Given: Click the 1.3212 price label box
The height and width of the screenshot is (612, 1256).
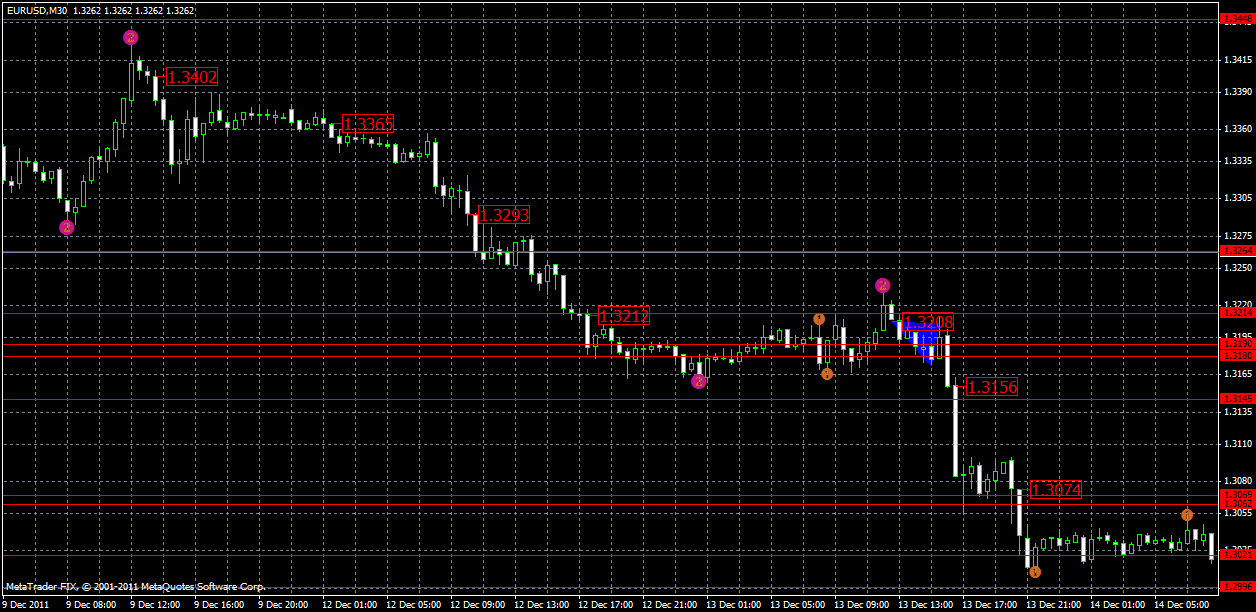Looking at the screenshot, I should [625, 316].
